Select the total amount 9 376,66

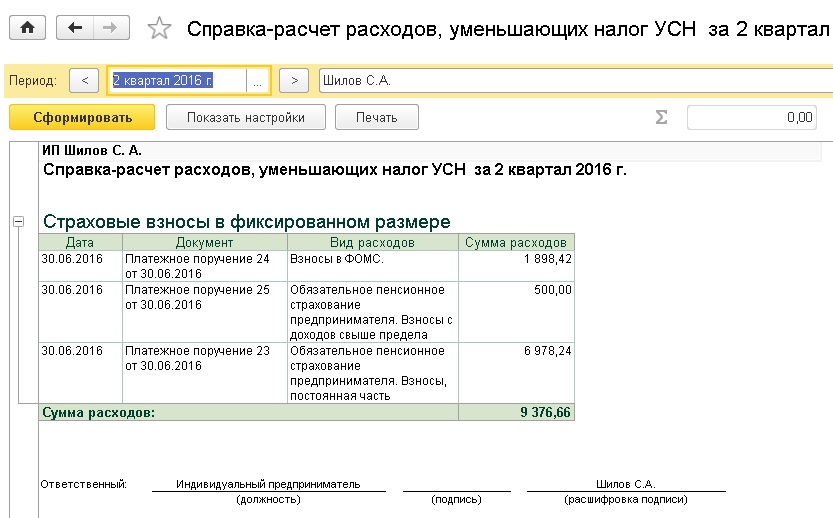516,412
